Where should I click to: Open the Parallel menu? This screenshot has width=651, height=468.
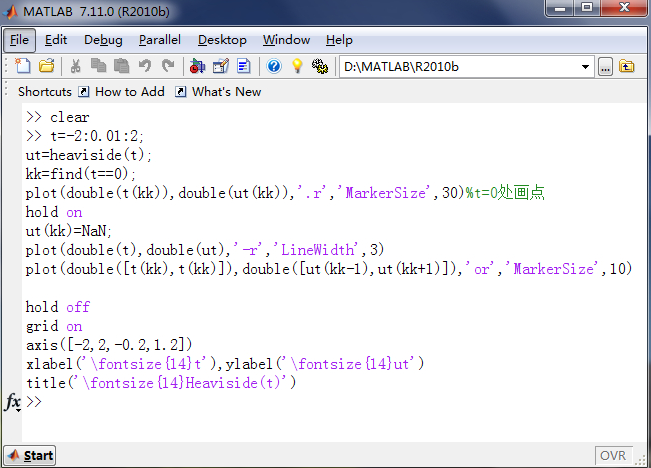[159, 40]
